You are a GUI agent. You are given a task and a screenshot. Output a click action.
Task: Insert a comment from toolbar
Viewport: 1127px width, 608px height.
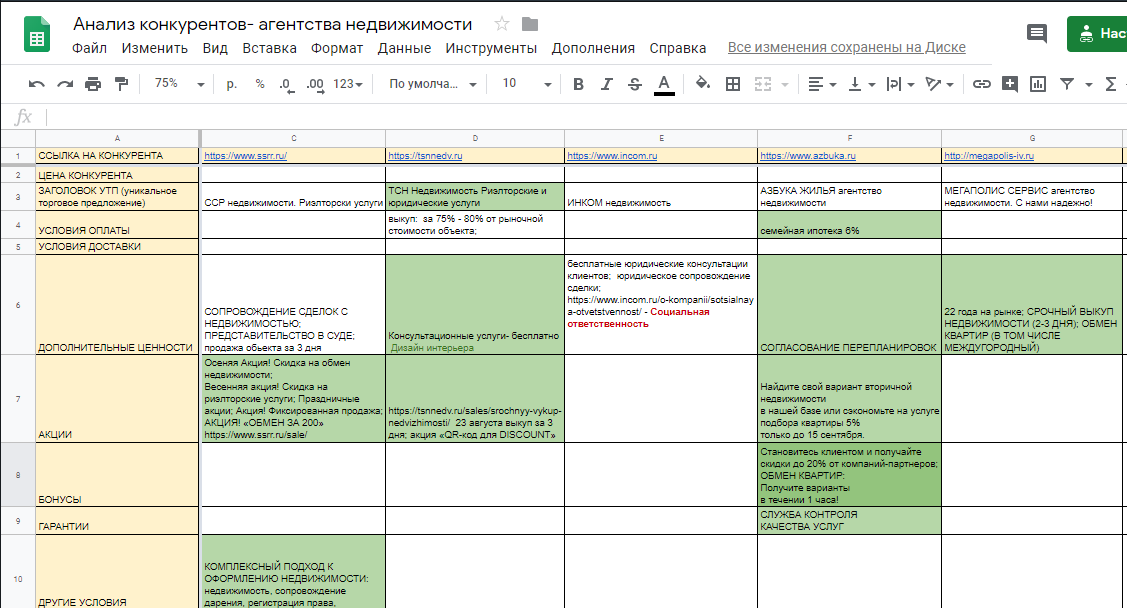click(x=1009, y=84)
